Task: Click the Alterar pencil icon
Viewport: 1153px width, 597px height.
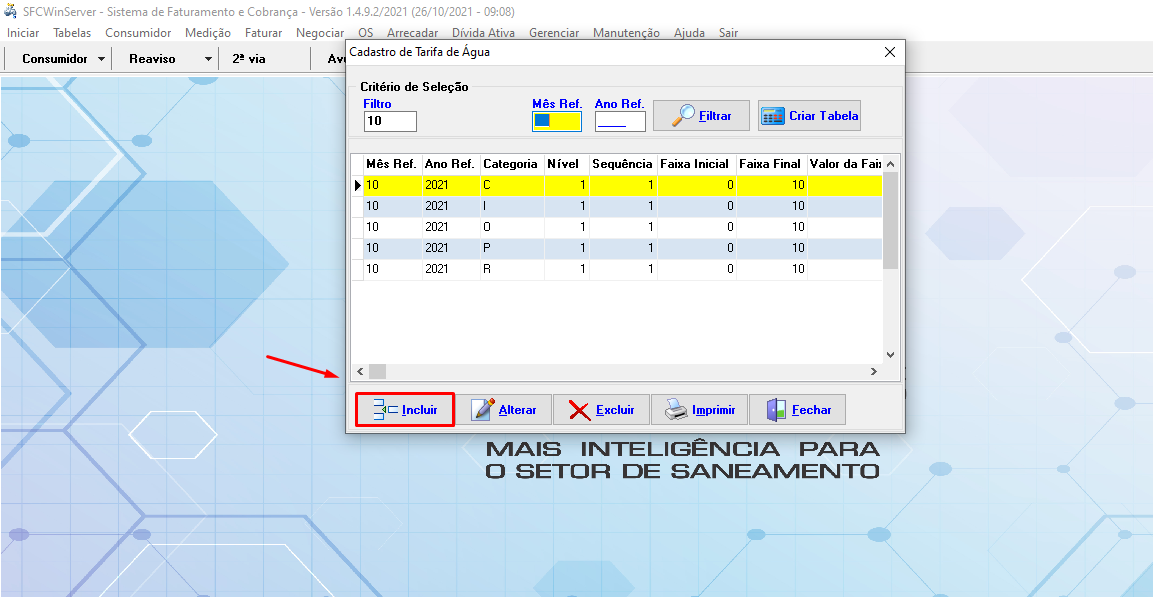Action: coord(483,410)
